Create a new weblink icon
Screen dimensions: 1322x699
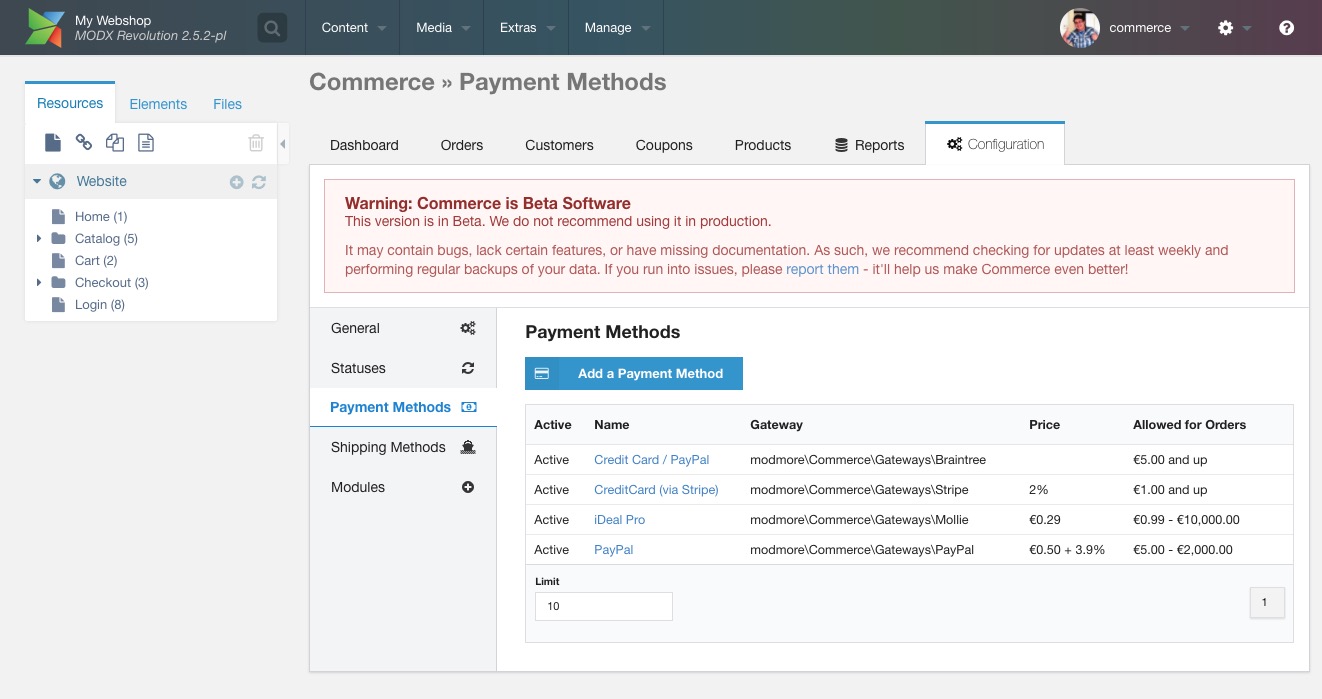pos(84,143)
